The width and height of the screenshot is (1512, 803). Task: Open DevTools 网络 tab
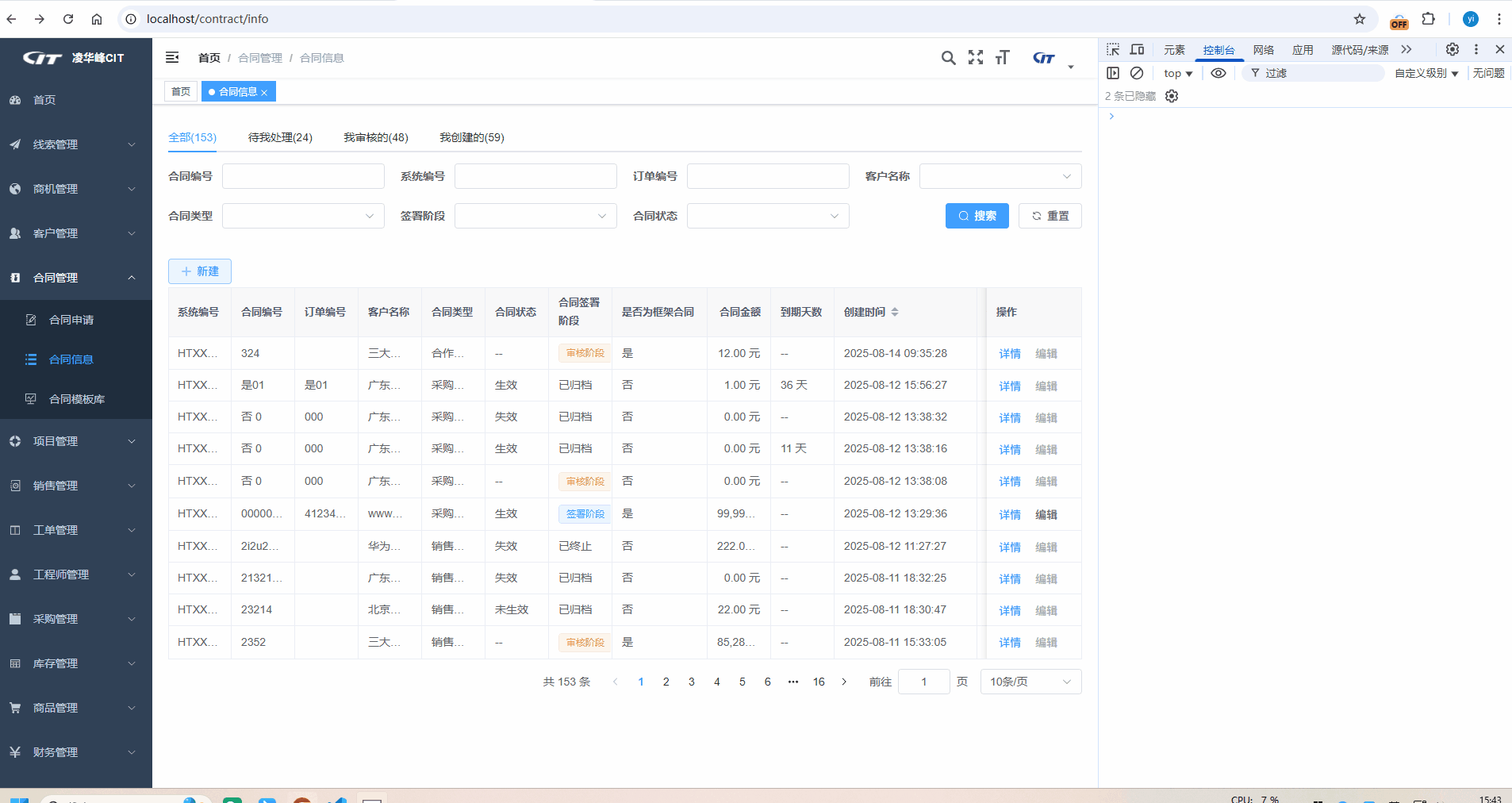[x=1264, y=50]
